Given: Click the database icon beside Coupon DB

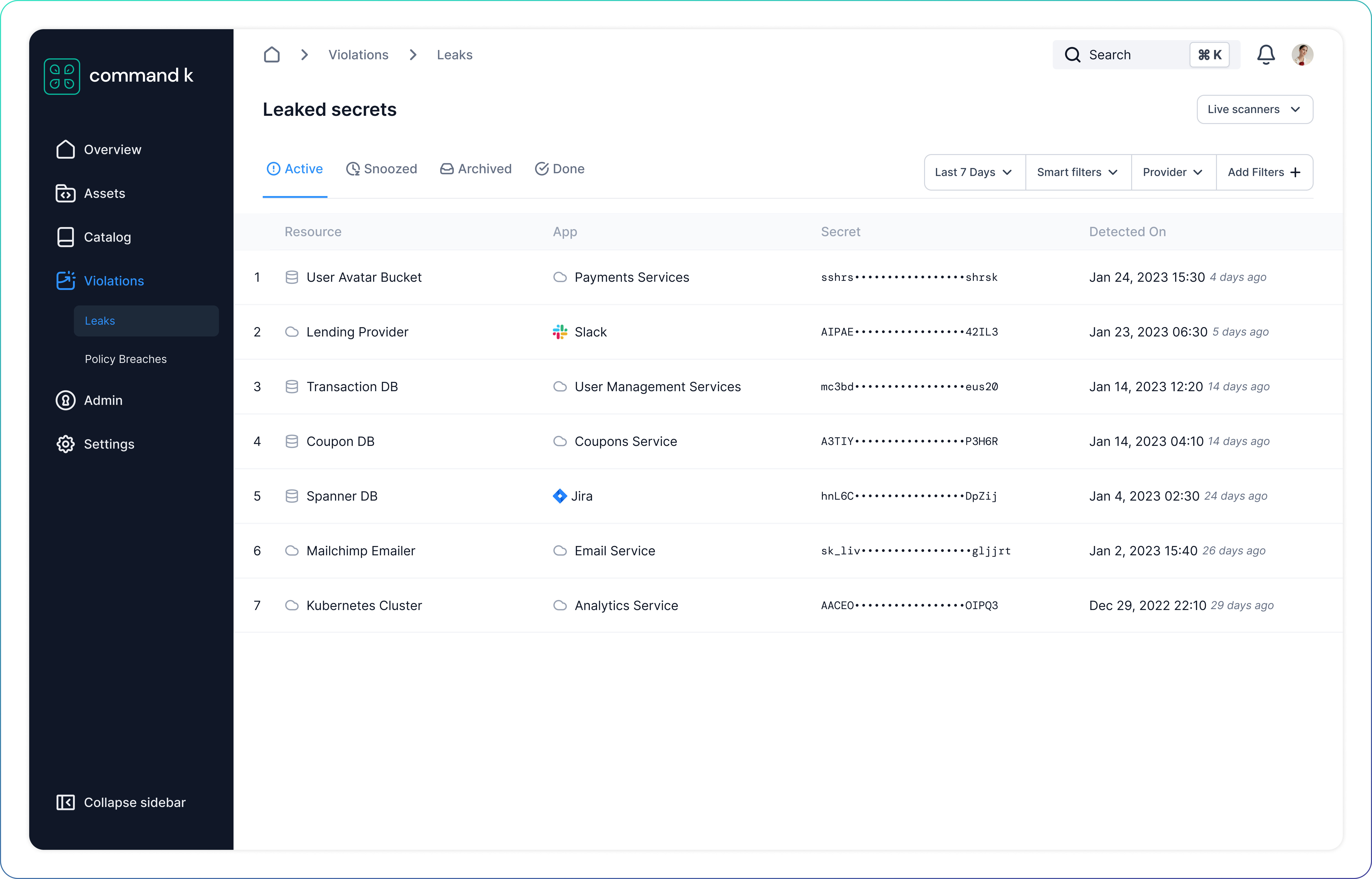Looking at the screenshot, I should pos(292,442).
